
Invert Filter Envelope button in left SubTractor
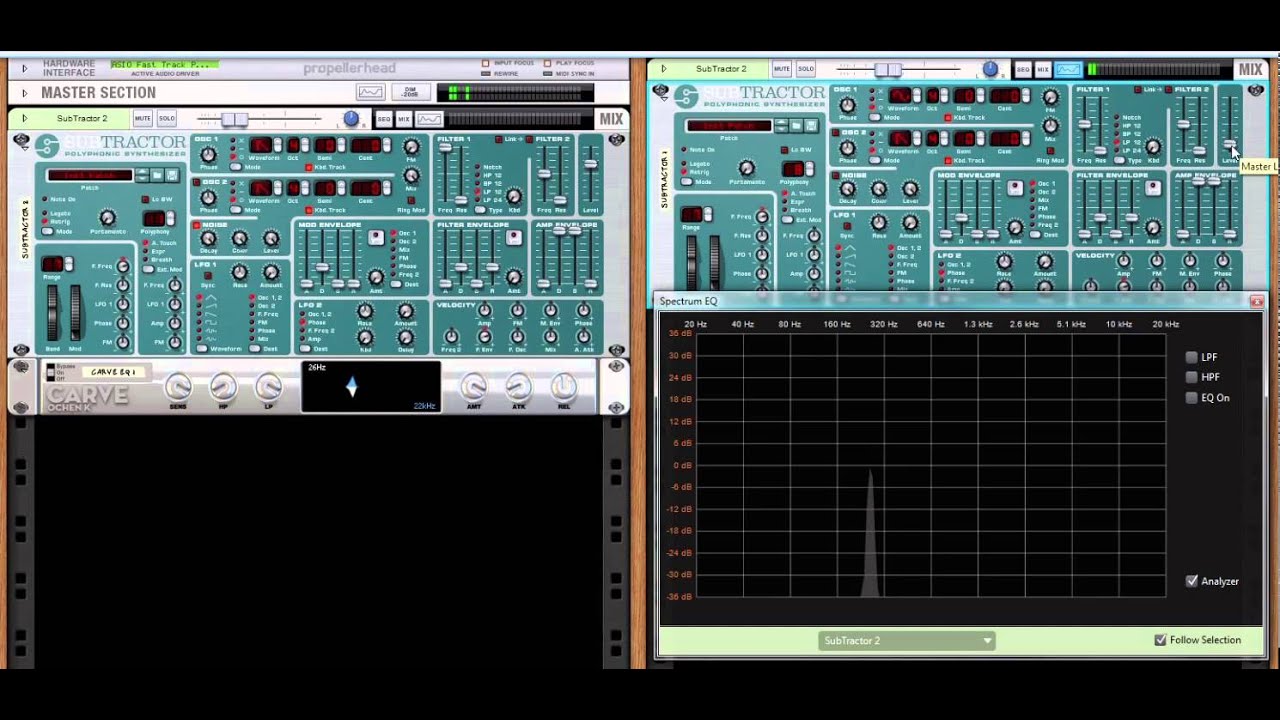[514, 238]
